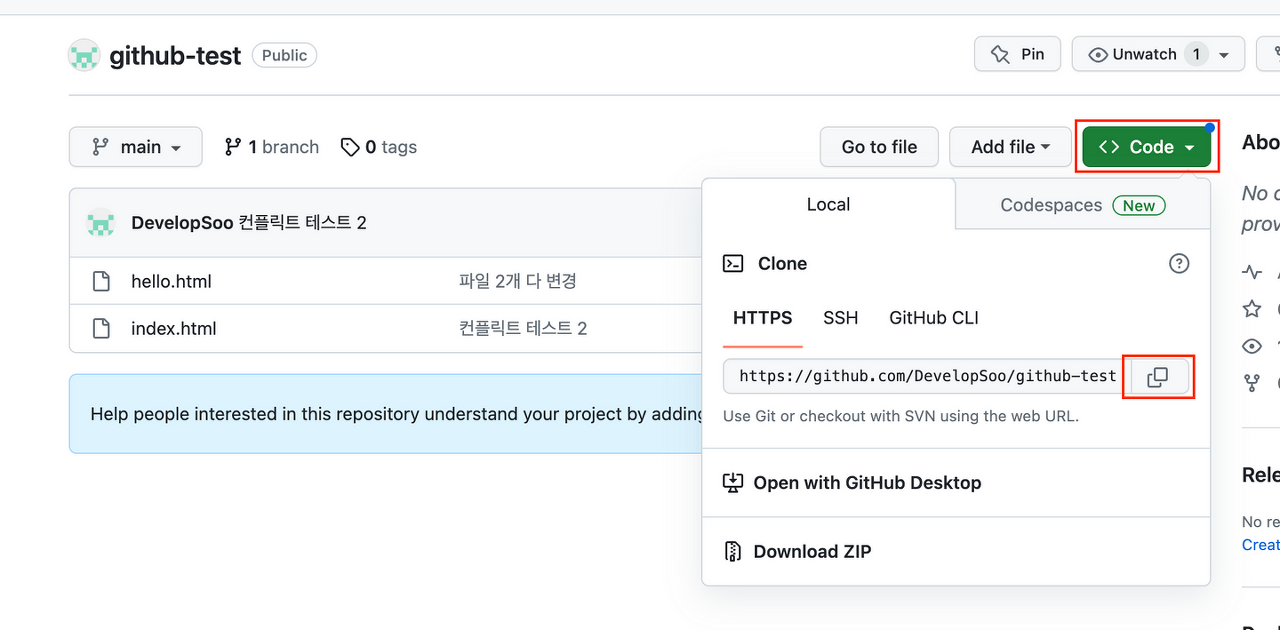Open the 1 branch link

pyautogui.click(x=271, y=147)
